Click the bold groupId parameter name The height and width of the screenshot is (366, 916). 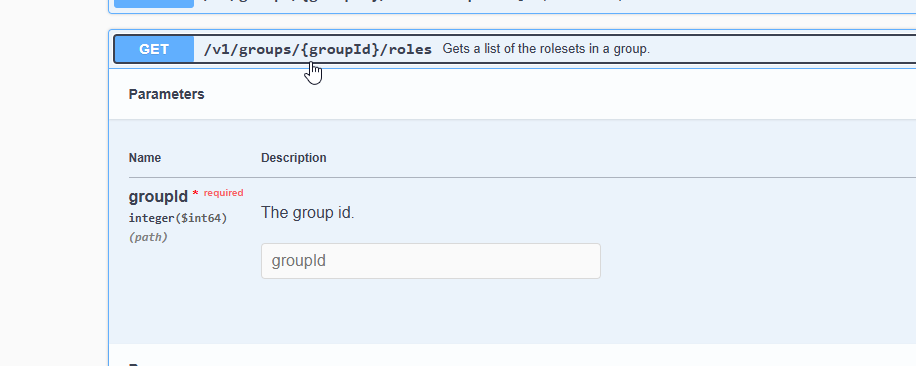pos(158,197)
